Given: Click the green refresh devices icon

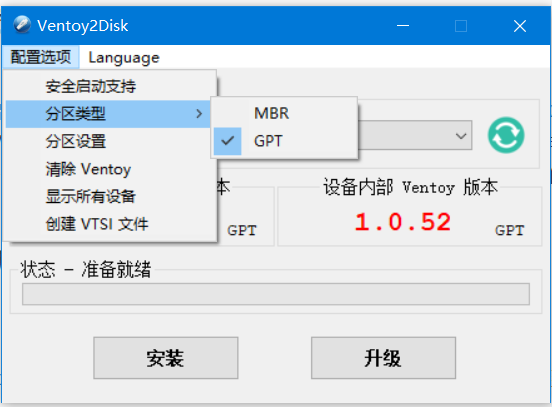Looking at the screenshot, I should [x=506, y=135].
